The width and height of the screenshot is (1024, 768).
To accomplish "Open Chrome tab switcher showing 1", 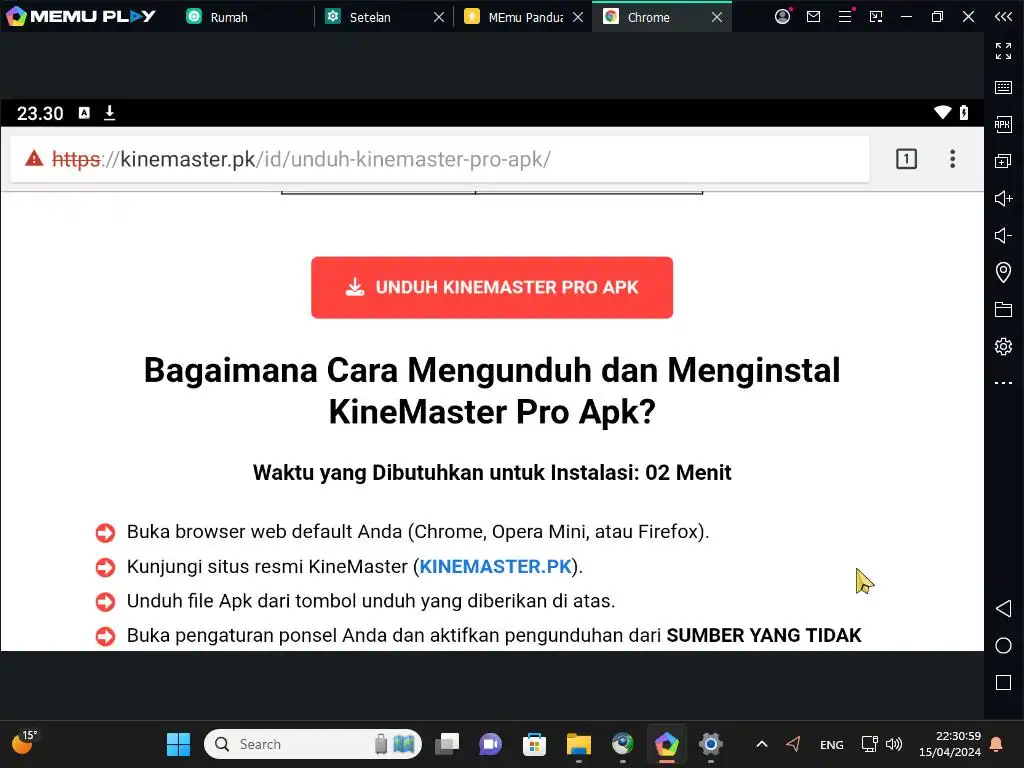I will 906,159.
